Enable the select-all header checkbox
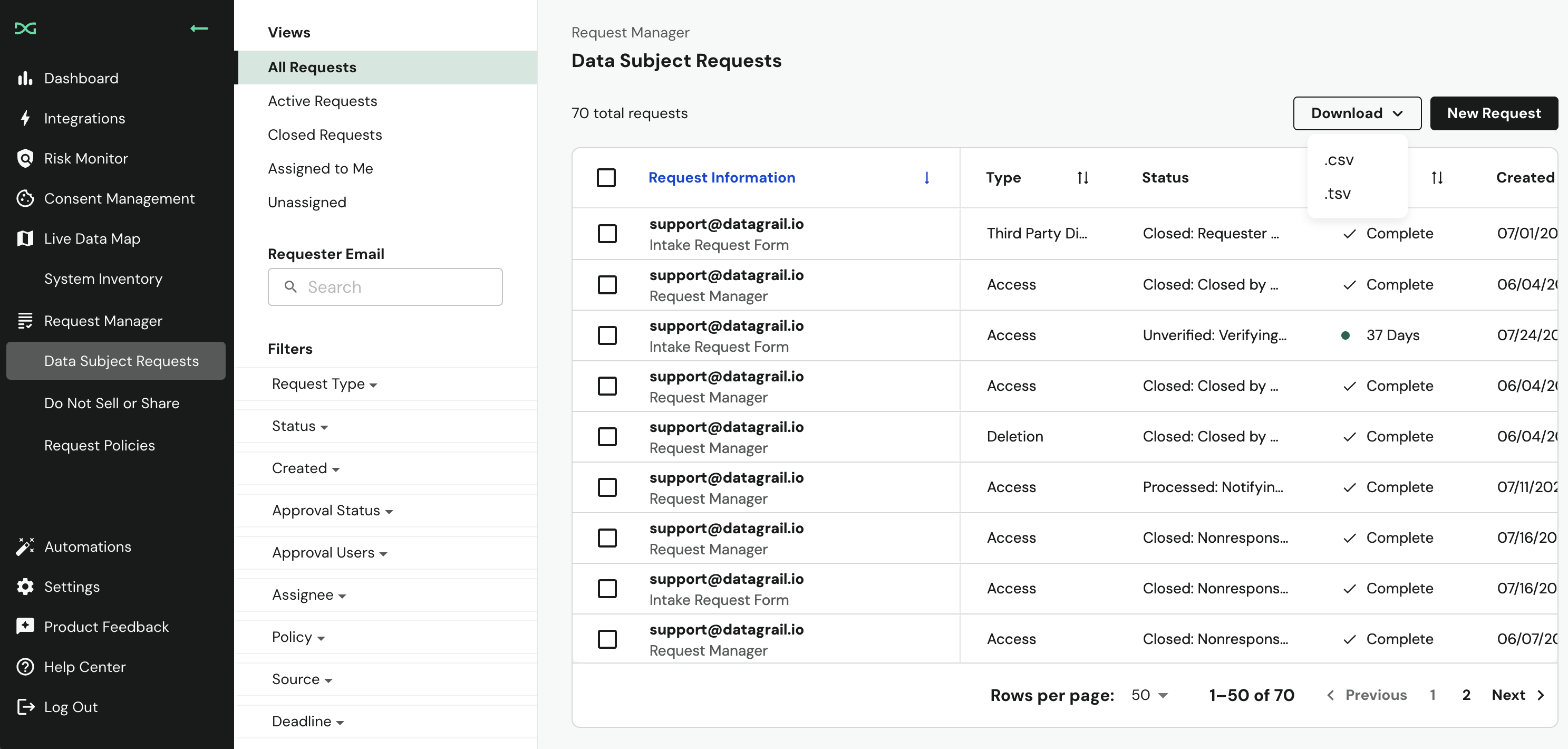The width and height of the screenshot is (1568, 749). (606, 177)
